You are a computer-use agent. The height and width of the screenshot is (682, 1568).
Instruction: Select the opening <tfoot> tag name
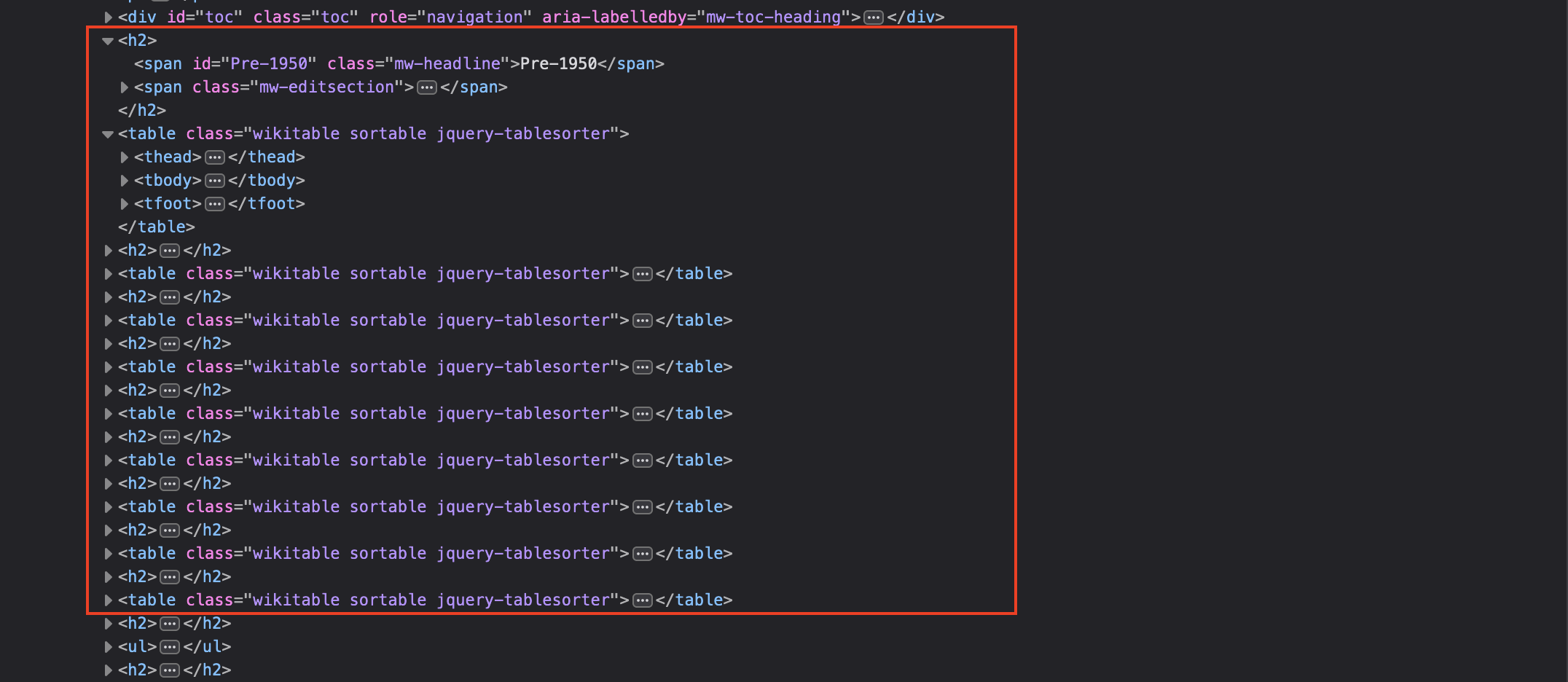click(168, 204)
